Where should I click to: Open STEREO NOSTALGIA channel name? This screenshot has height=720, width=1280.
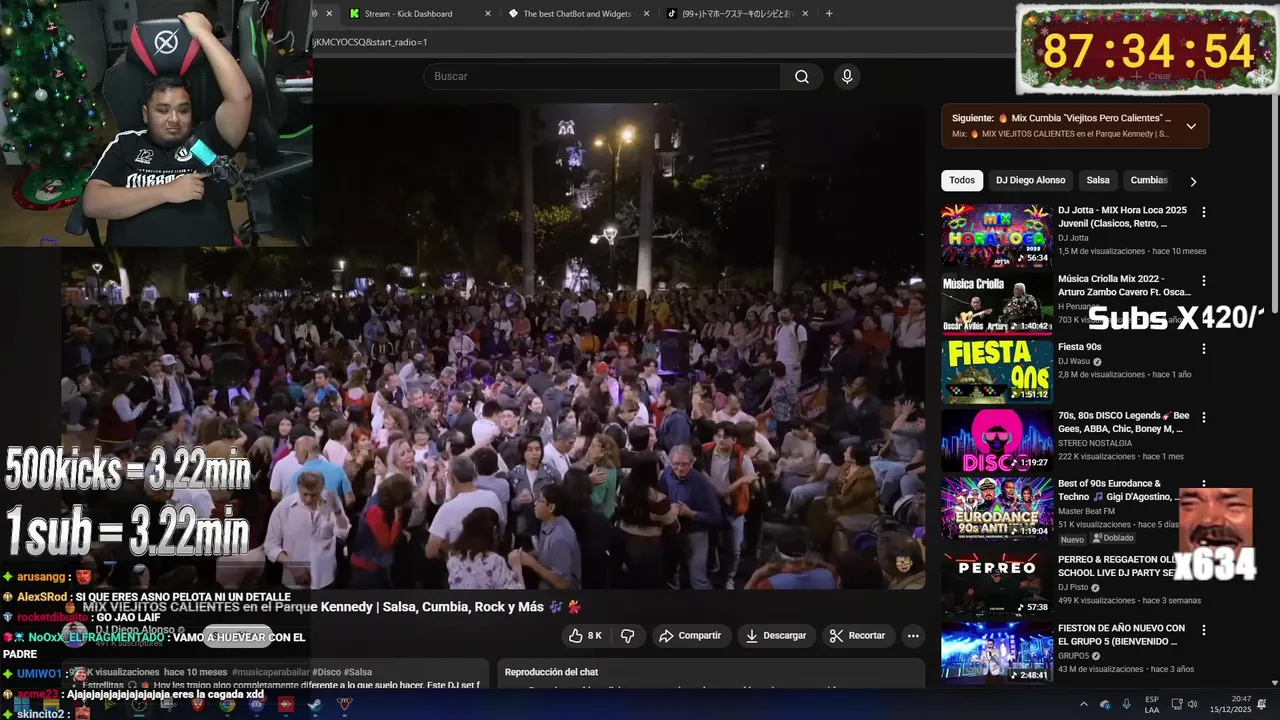(x=1095, y=443)
